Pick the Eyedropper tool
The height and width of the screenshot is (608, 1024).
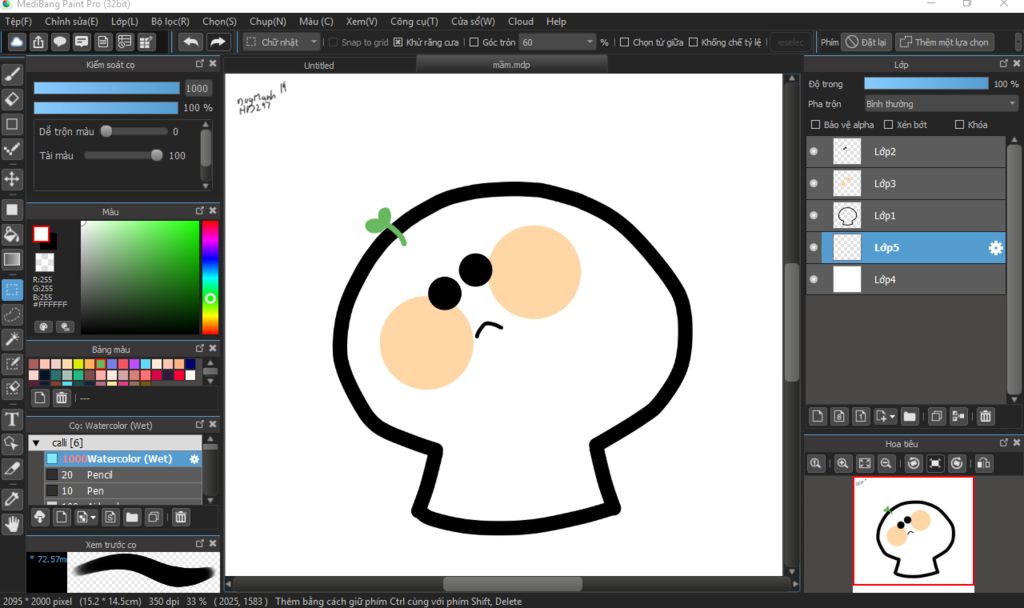12,500
